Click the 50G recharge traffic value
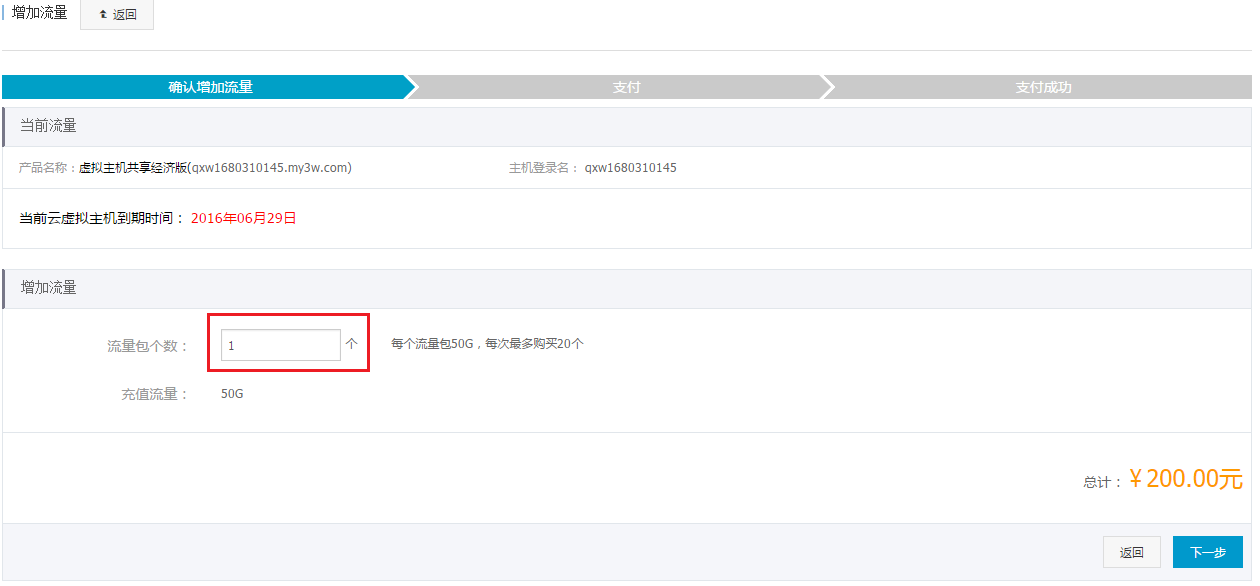 tap(232, 394)
